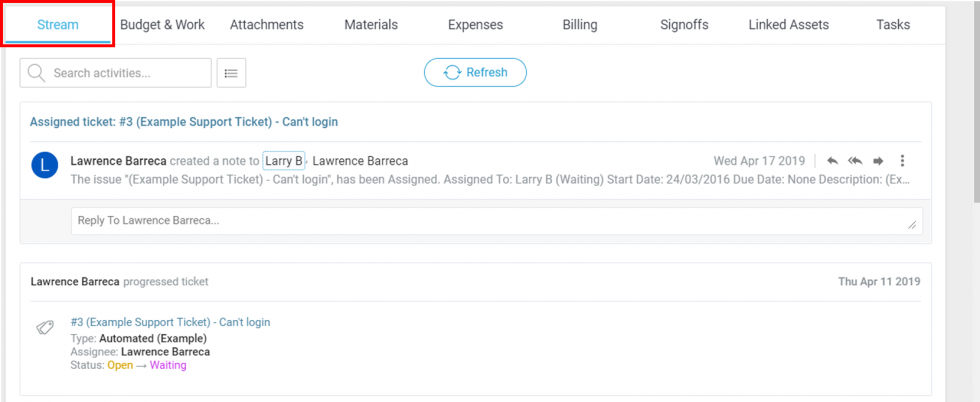The height and width of the screenshot is (402, 980).
Task: Click the forward arrow icon on the note
Action: pyautogui.click(x=878, y=161)
